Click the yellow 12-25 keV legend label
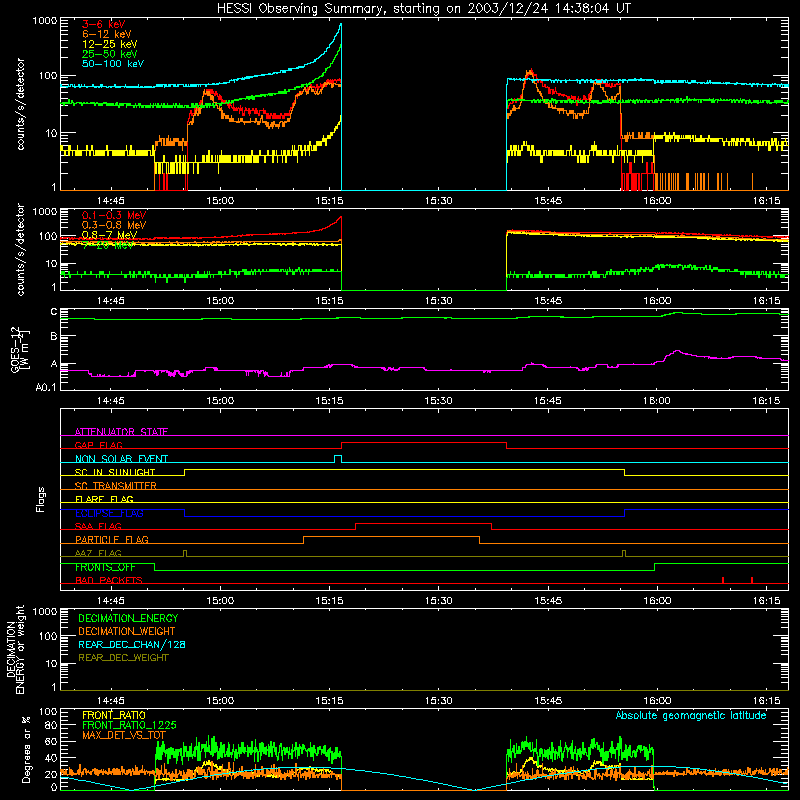Screen dimensions: 800x800 click(x=109, y=44)
